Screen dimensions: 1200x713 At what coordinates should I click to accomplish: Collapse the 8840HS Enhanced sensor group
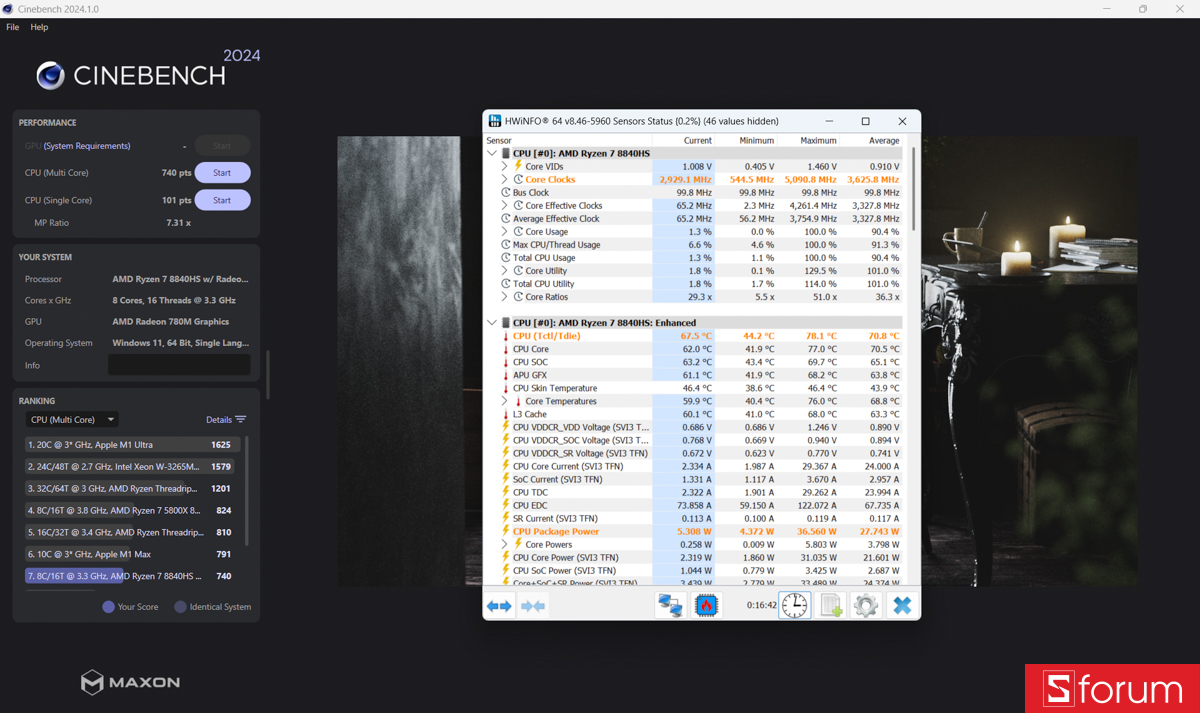pos(492,323)
